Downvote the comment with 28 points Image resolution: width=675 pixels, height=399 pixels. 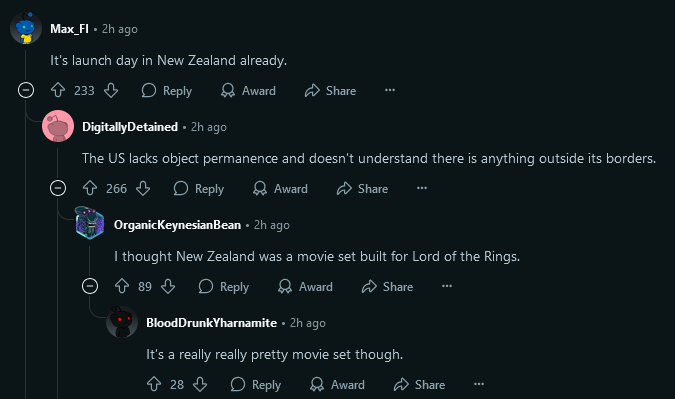200,384
